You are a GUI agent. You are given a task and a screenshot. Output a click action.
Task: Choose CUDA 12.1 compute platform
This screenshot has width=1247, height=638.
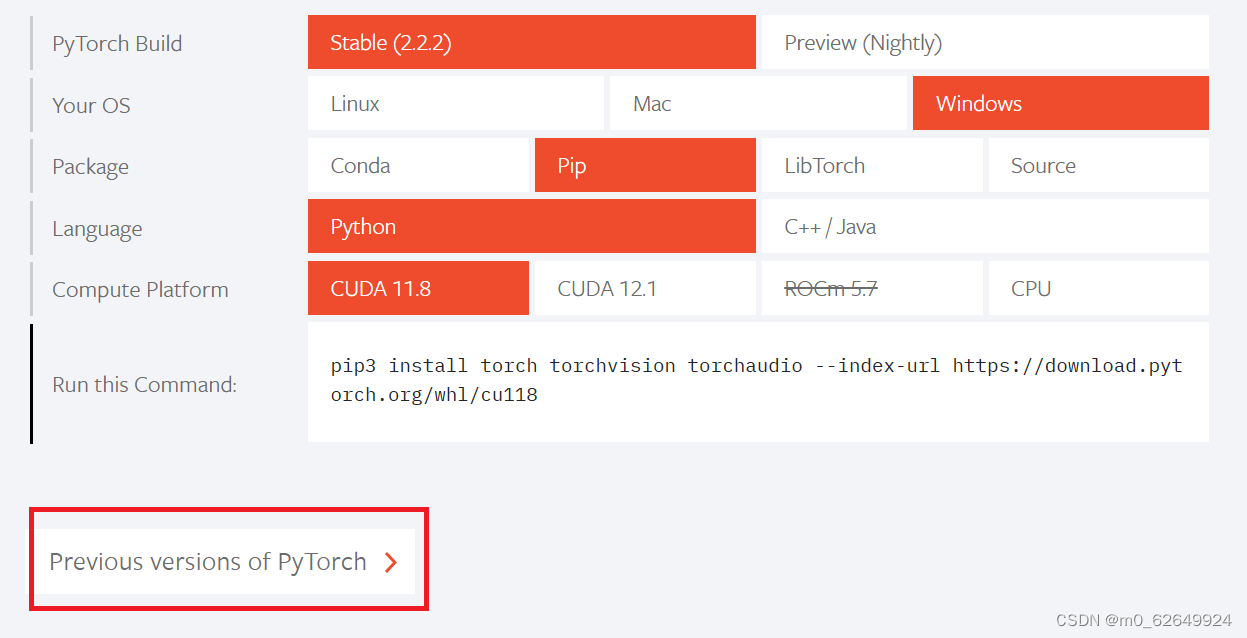pos(645,288)
